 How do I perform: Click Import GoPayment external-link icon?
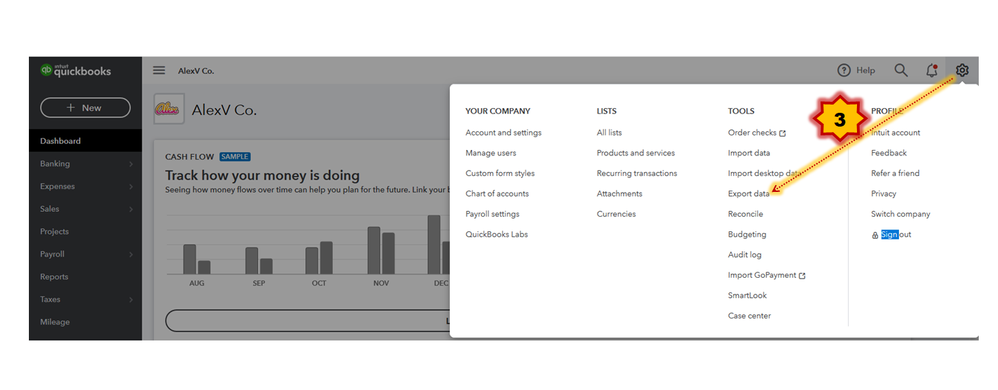coord(802,275)
